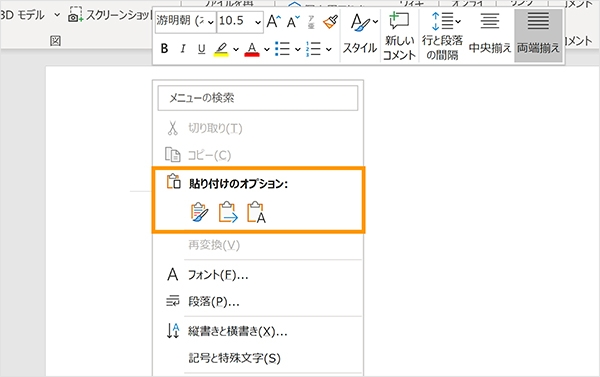600x377 pixels.
Task: Open the スタイル styles gallery
Action: (x=360, y=35)
